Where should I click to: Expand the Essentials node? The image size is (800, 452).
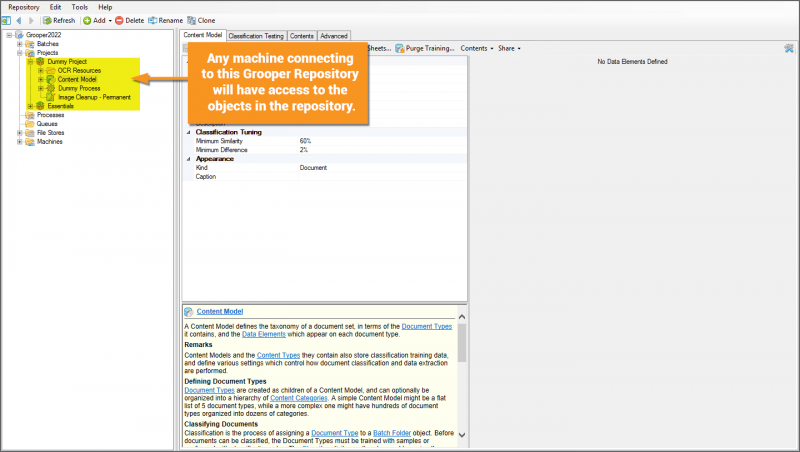click(x=31, y=106)
